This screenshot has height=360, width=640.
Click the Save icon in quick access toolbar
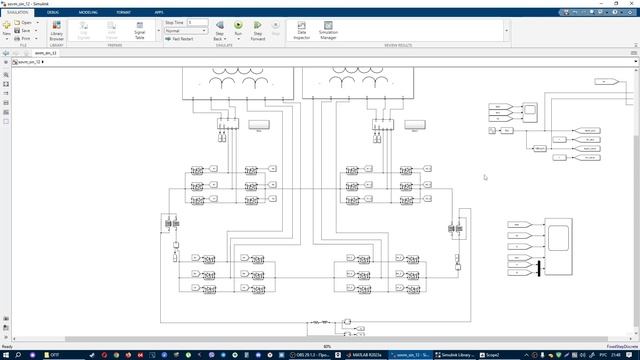[566, 12]
